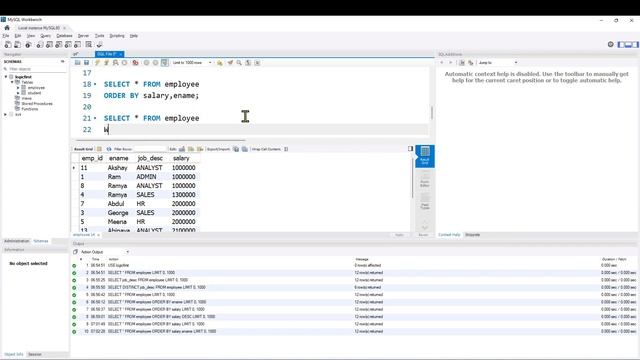Open preferences with the gear icon

pyautogui.click(x=611, y=44)
